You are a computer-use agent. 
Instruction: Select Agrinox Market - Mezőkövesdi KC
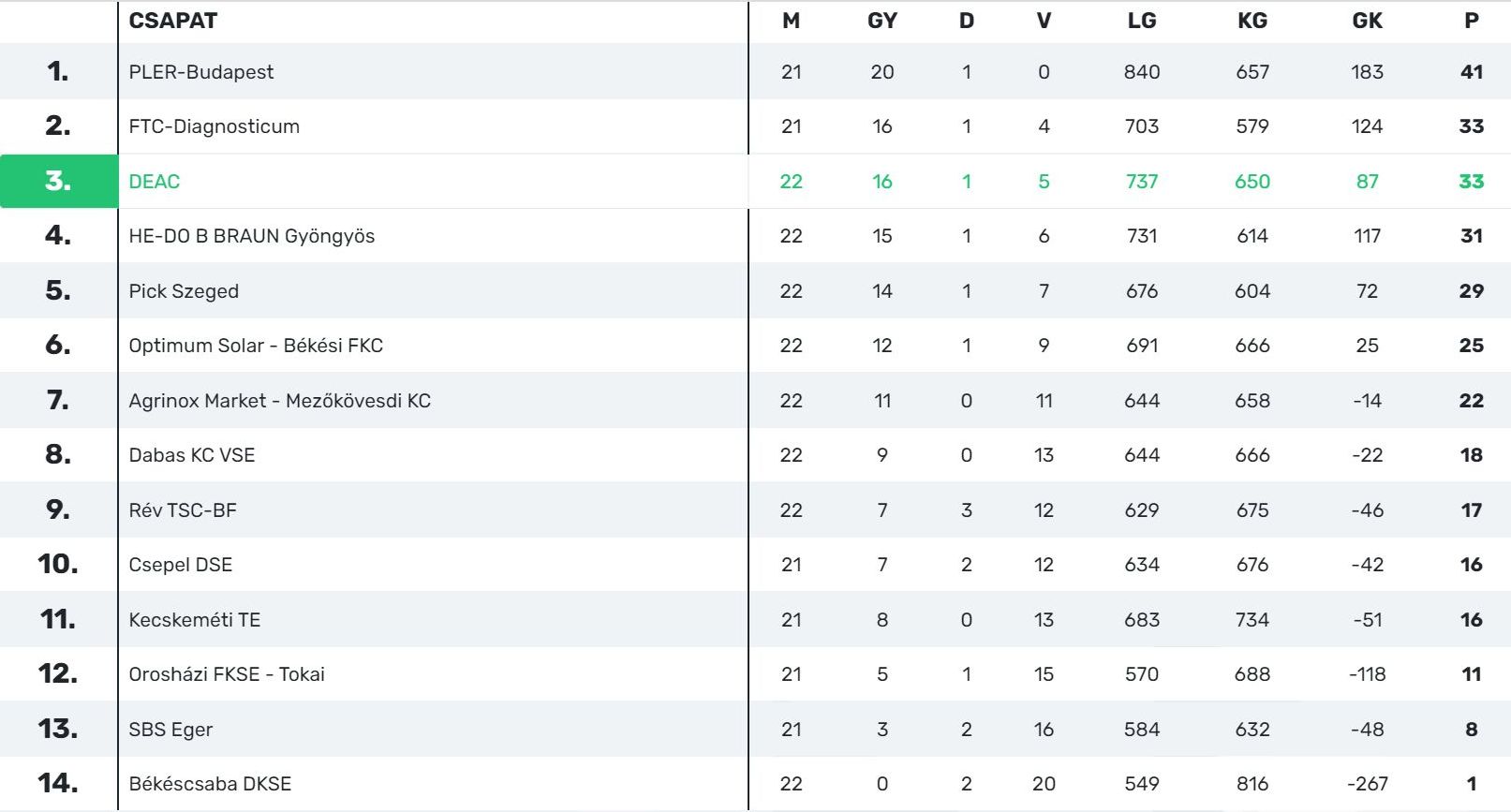click(x=280, y=401)
